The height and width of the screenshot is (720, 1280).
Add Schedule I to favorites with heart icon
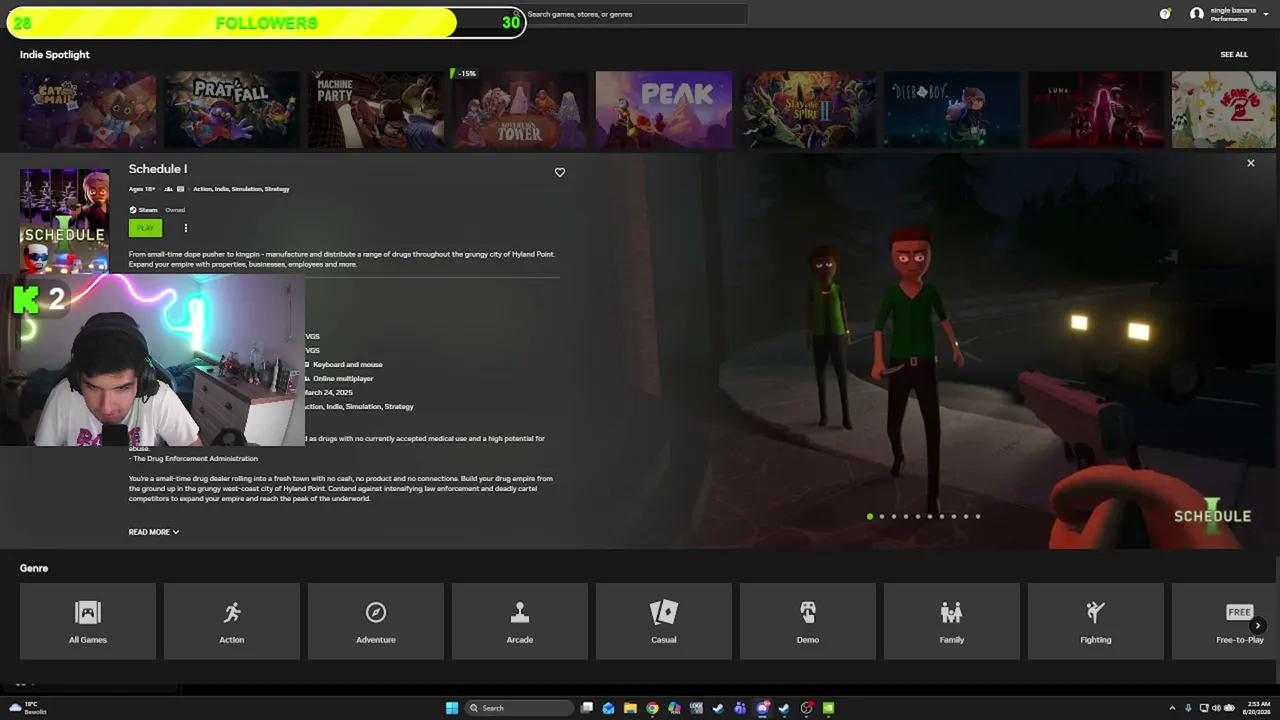click(x=560, y=172)
